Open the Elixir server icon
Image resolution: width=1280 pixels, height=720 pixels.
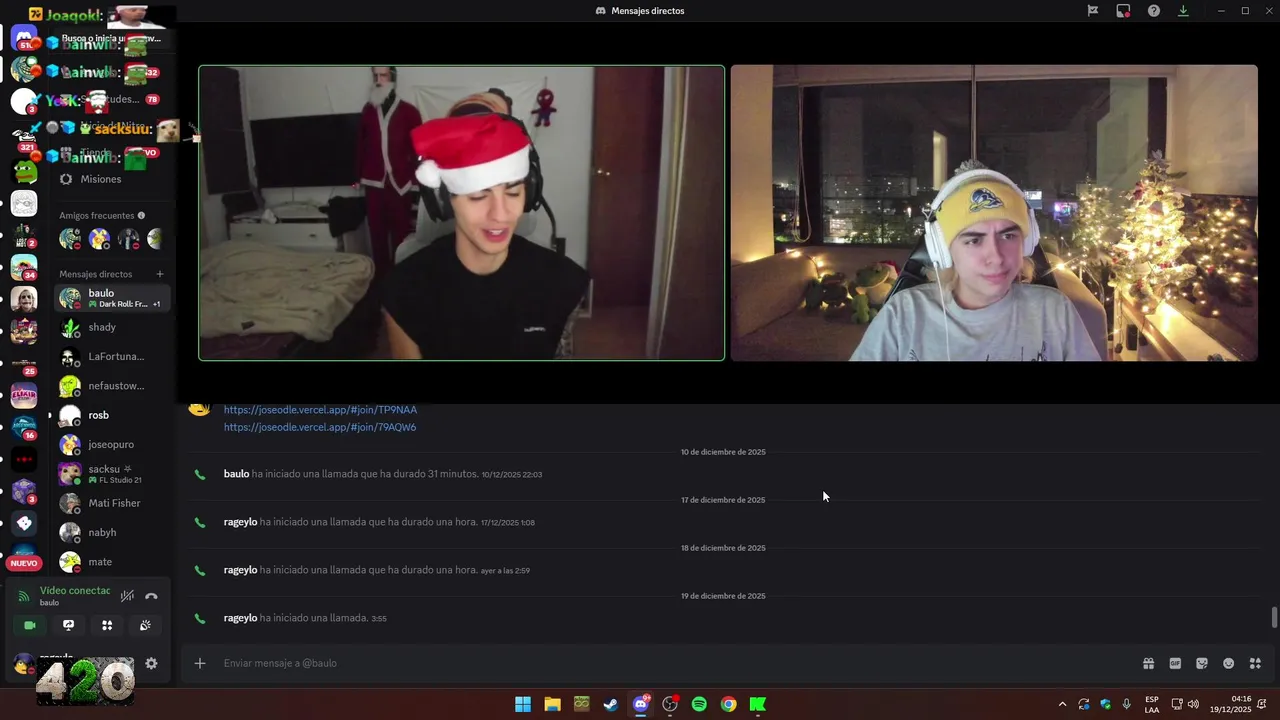[24, 395]
